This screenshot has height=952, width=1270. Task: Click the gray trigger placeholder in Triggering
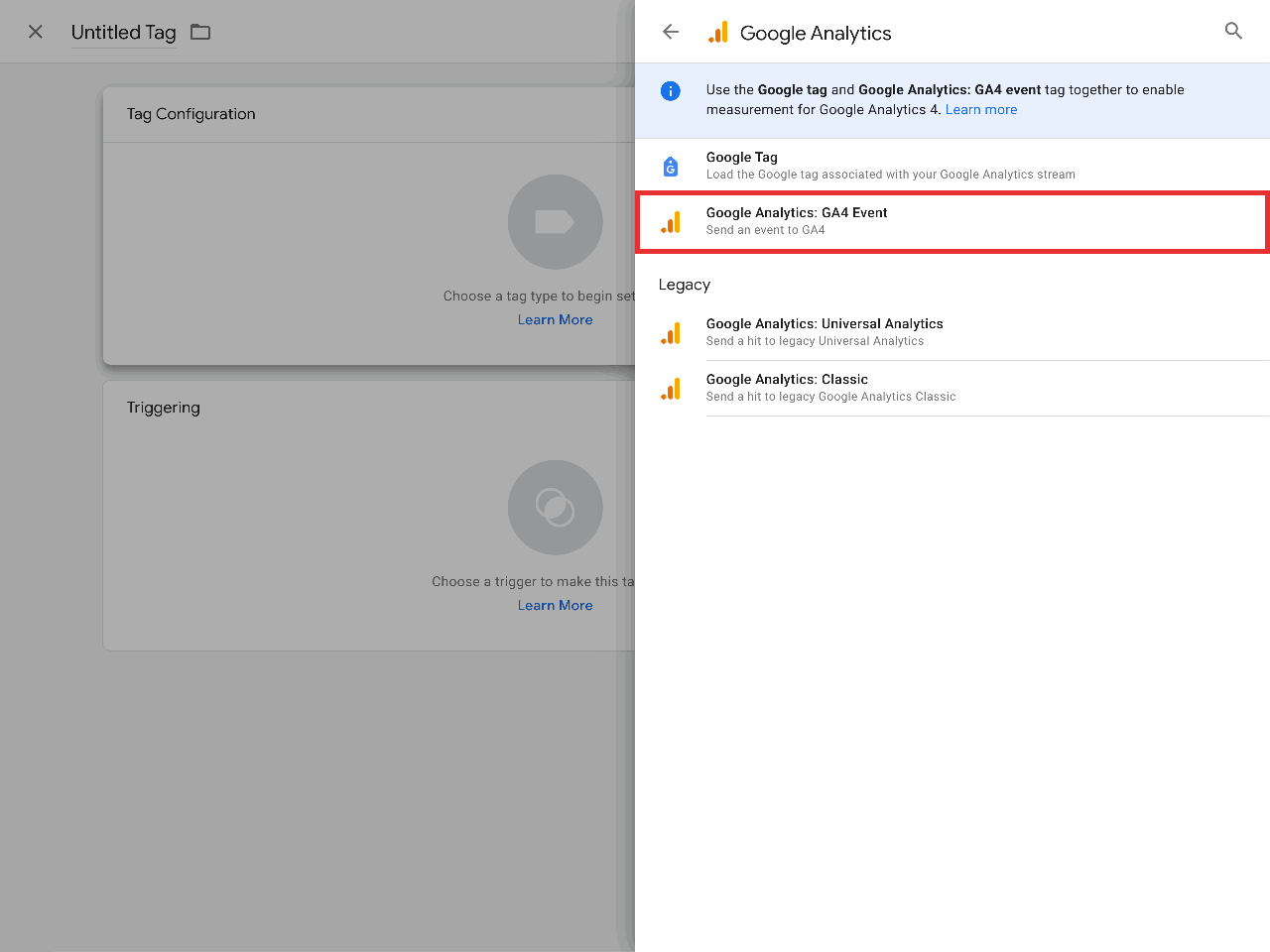point(555,508)
